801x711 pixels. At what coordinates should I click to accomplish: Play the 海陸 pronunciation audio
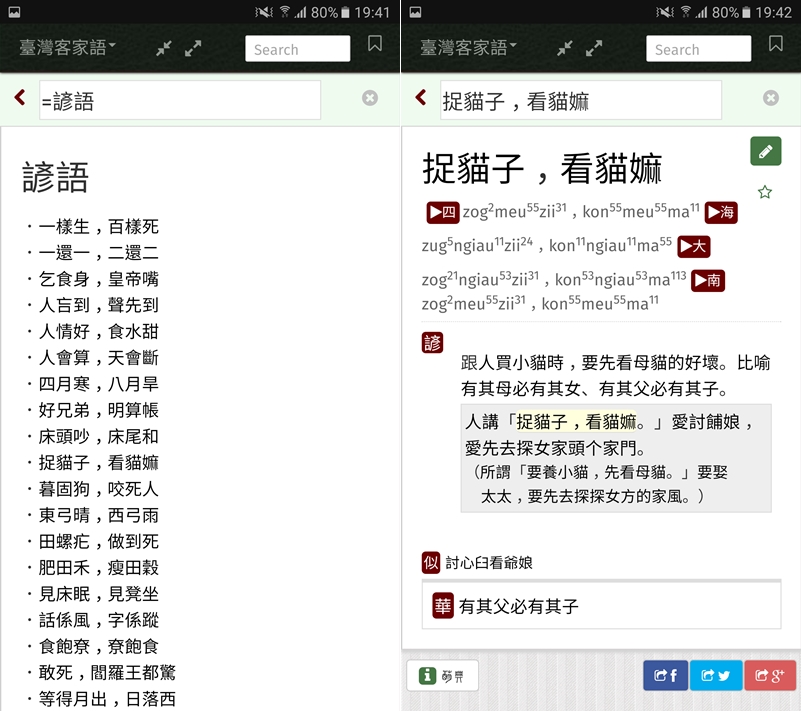point(720,212)
